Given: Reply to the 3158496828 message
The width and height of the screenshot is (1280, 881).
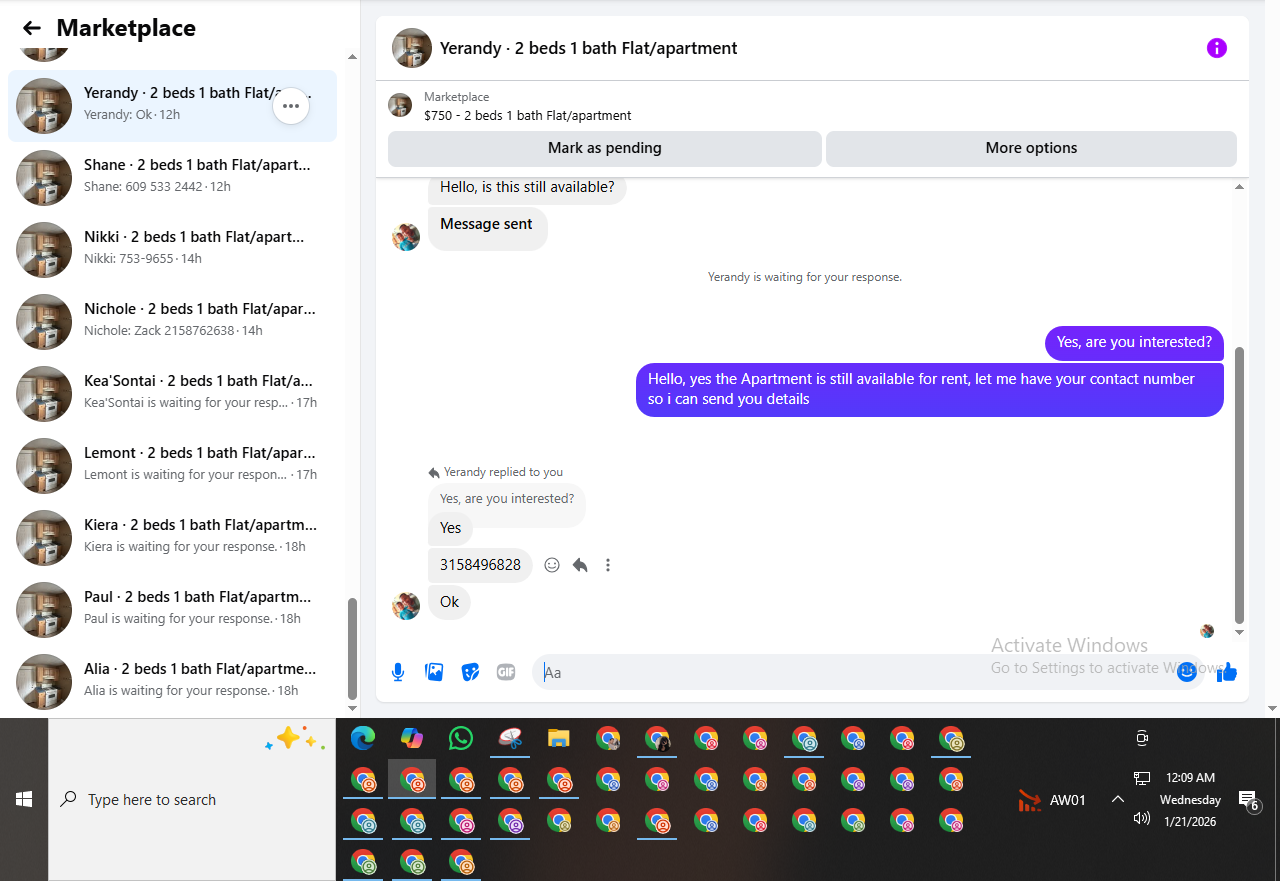Looking at the screenshot, I should [580, 565].
